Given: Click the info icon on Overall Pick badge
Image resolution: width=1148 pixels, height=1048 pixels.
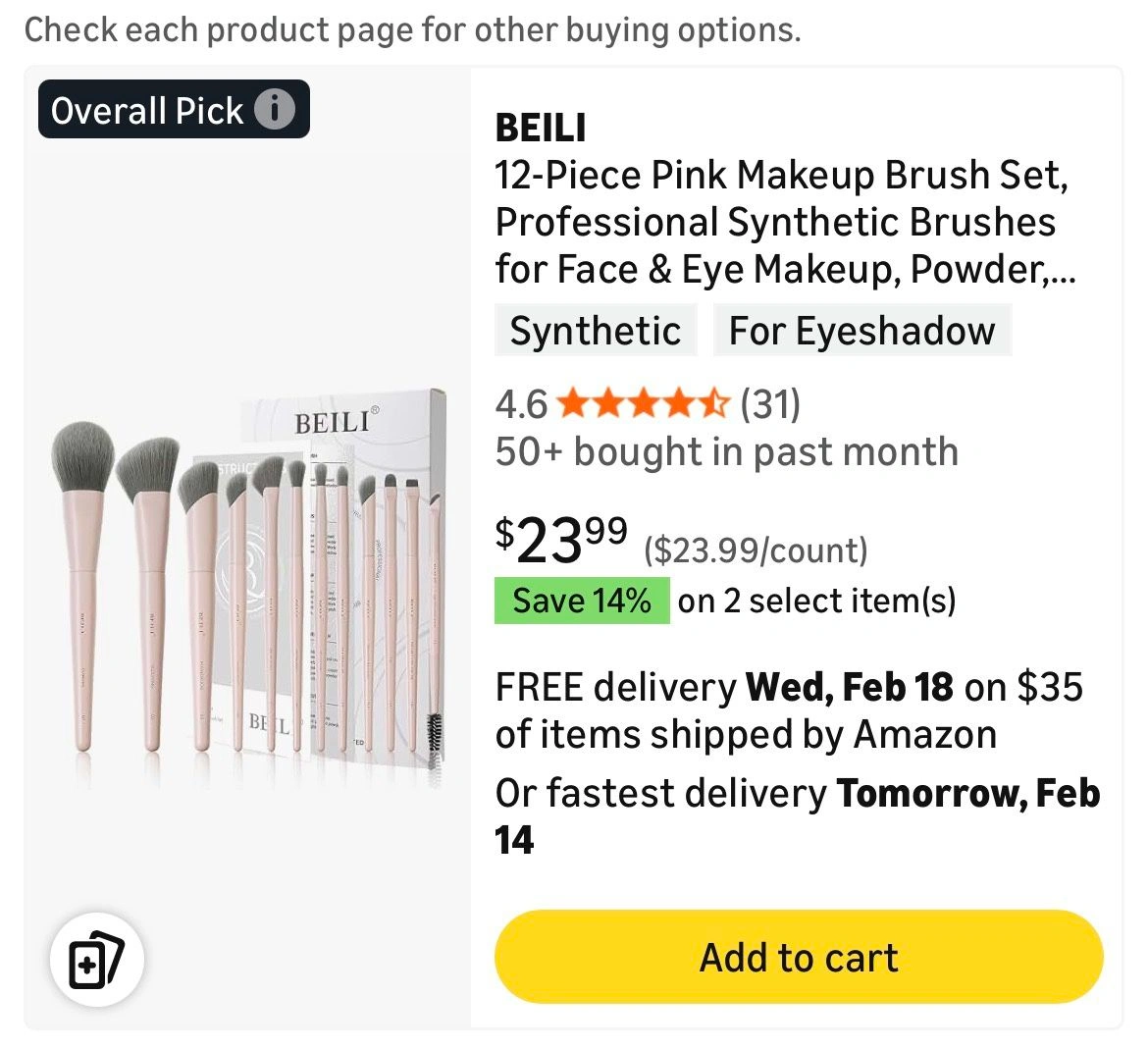Looking at the screenshot, I should (x=275, y=110).
